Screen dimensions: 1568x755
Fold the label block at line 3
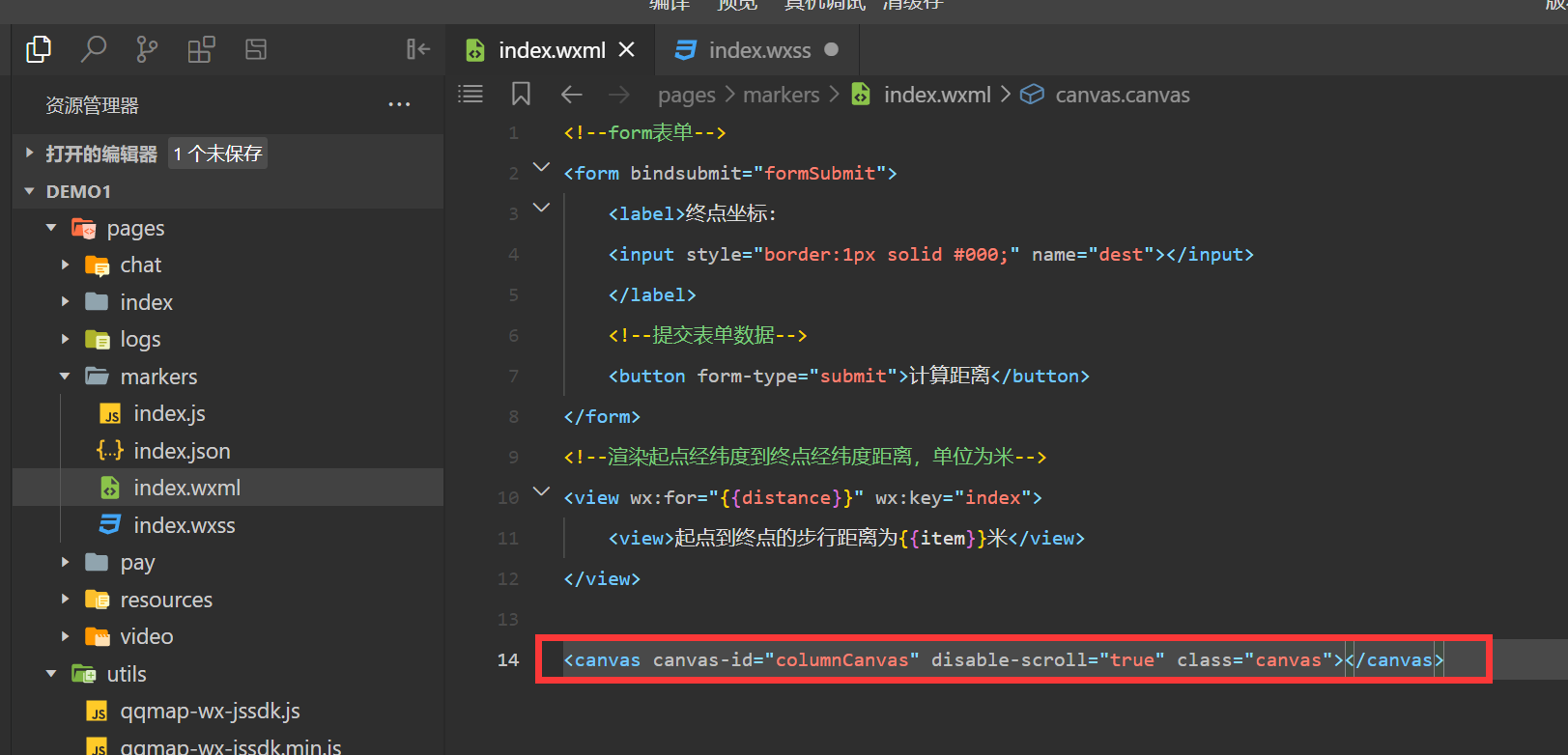[x=542, y=207]
